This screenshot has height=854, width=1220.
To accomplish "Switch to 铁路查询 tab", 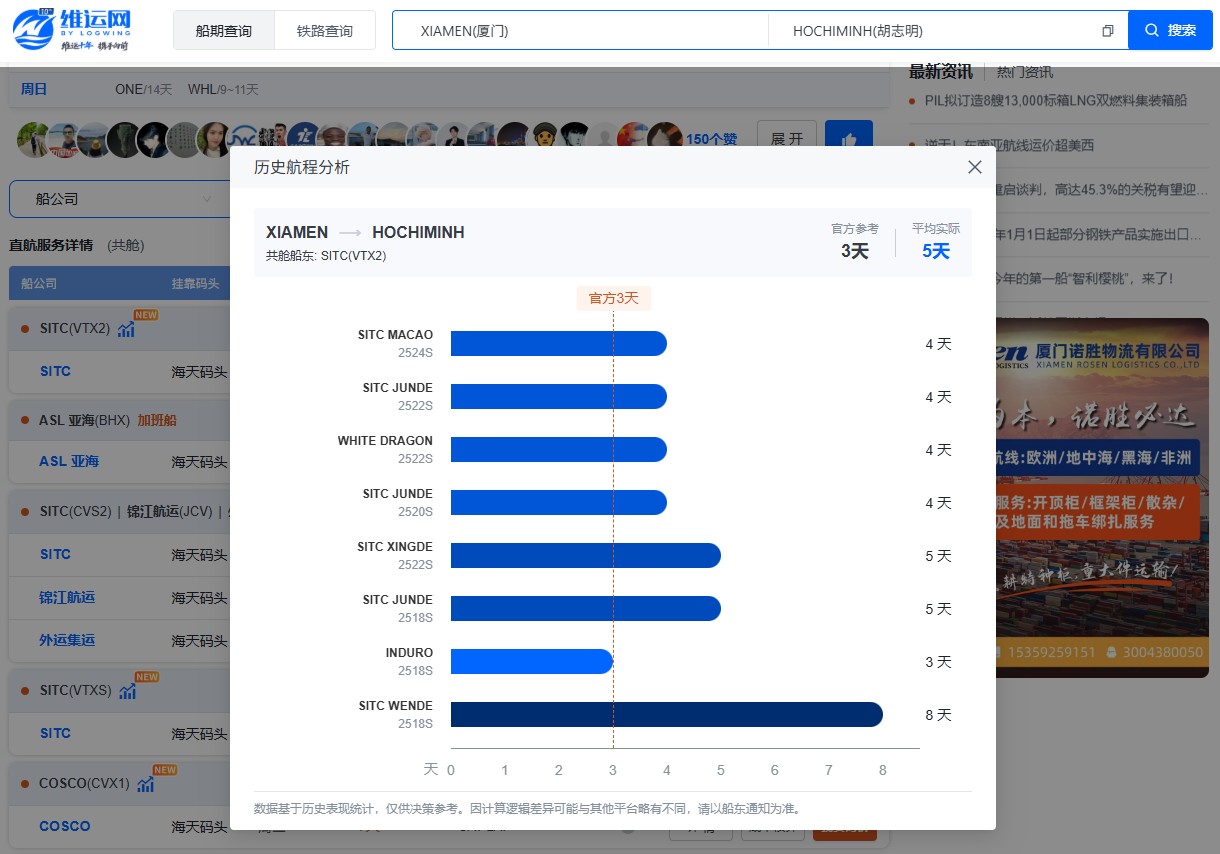I will point(325,31).
